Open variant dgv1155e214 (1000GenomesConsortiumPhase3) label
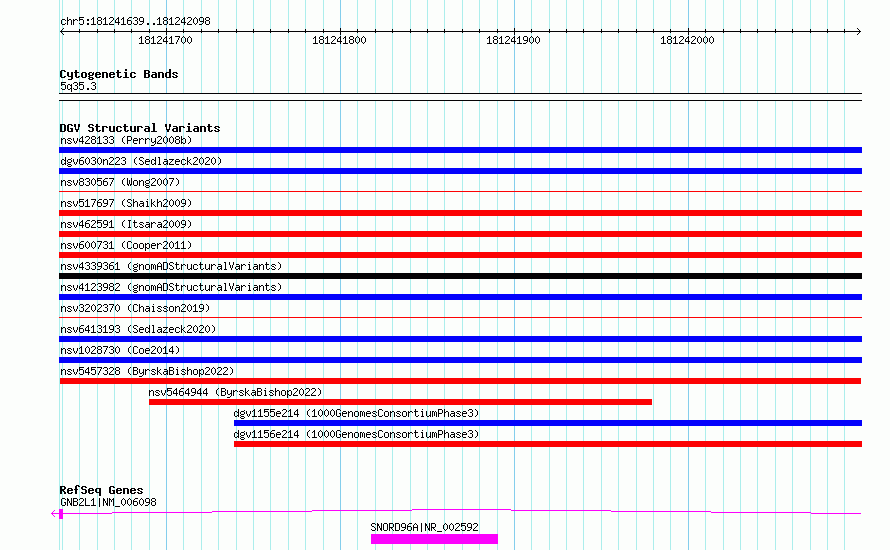Viewport: 890px width, 550px height. tap(356, 413)
